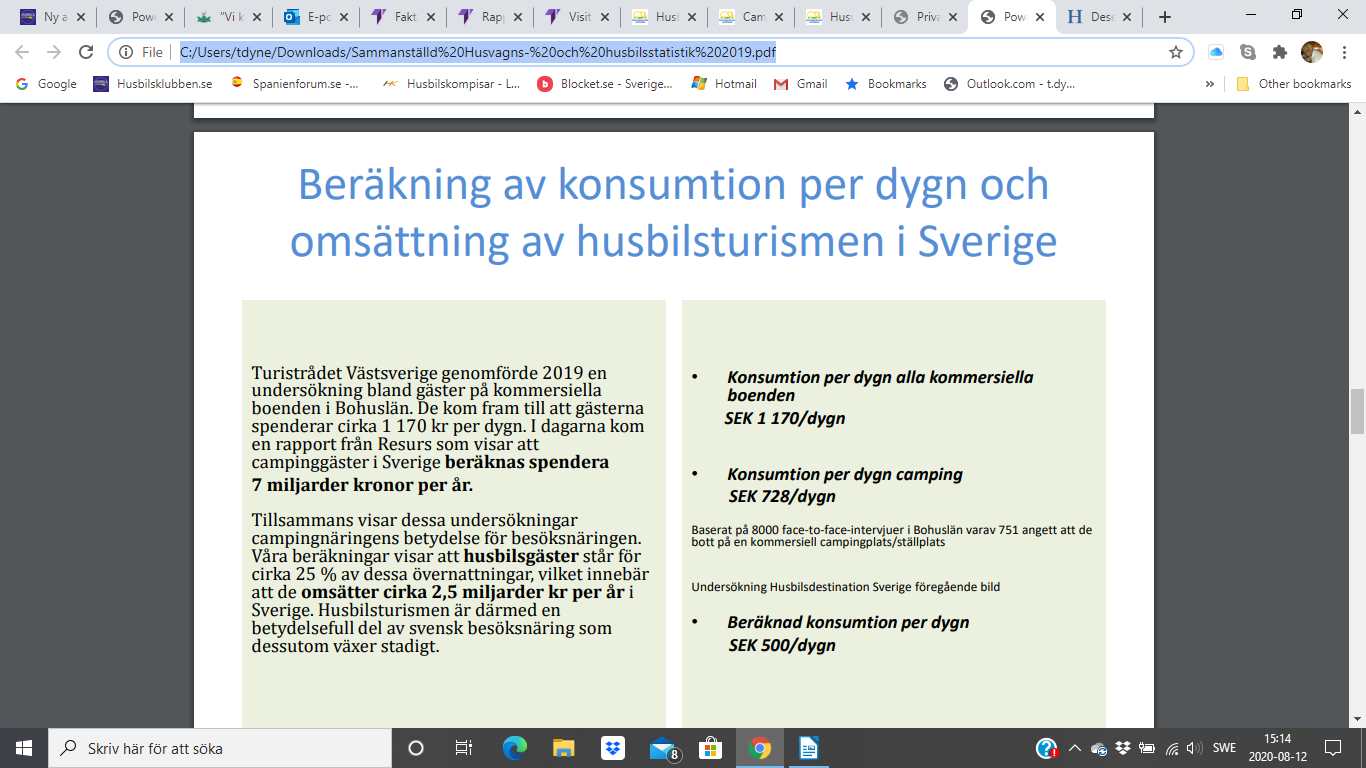The image size is (1366, 768).
Task: Launch Microsoft Edge from taskbar
Action: point(515,747)
